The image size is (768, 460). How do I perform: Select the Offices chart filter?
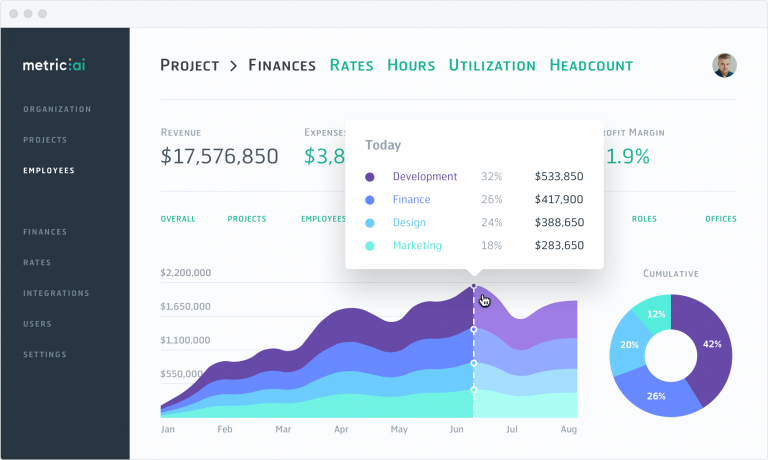tap(720, 218)
